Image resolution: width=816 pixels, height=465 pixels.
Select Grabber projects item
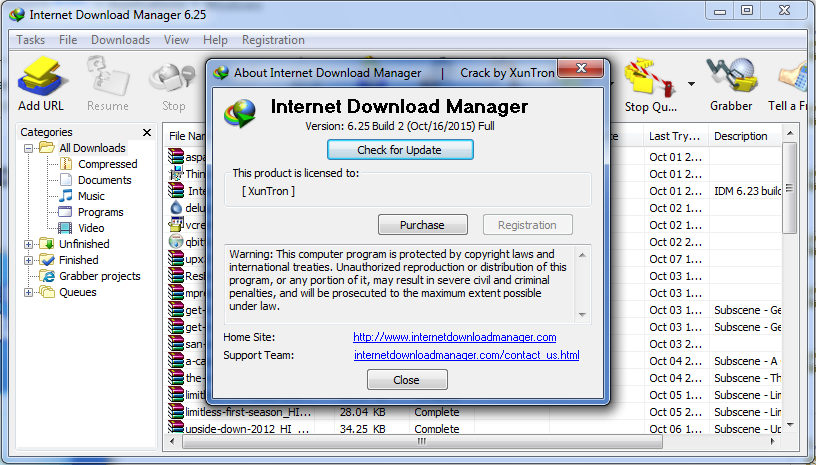coord(99,276)
